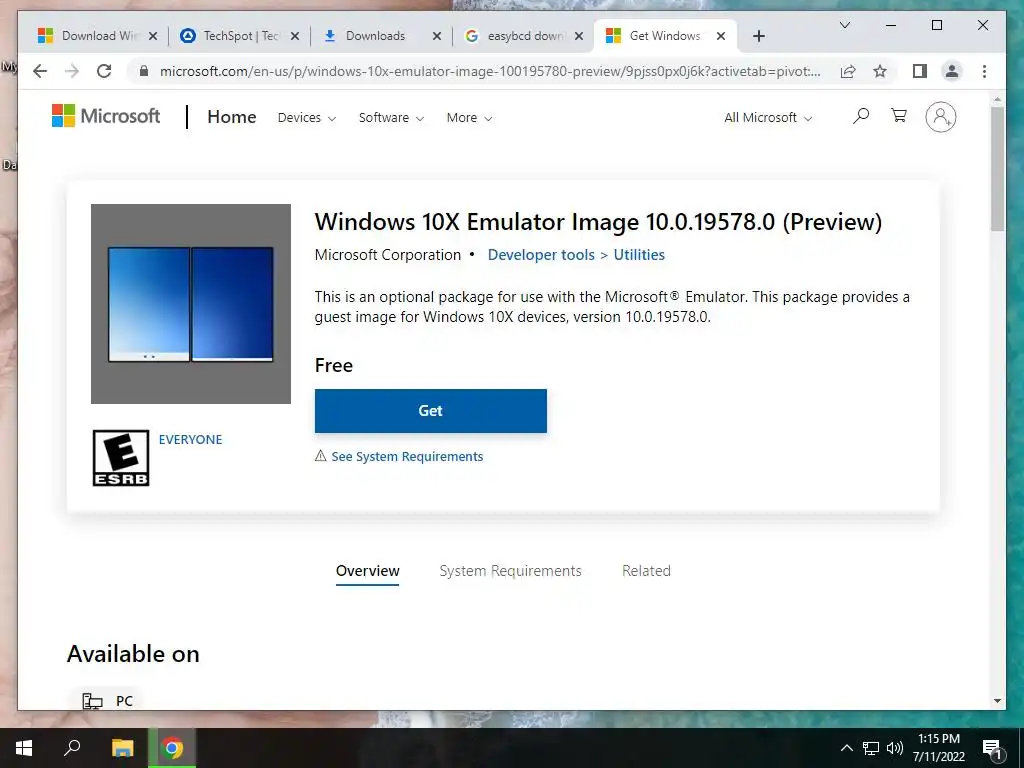
Task: Open the Windows Start menu
Action: pyautogui.click(x=24, y=748)
